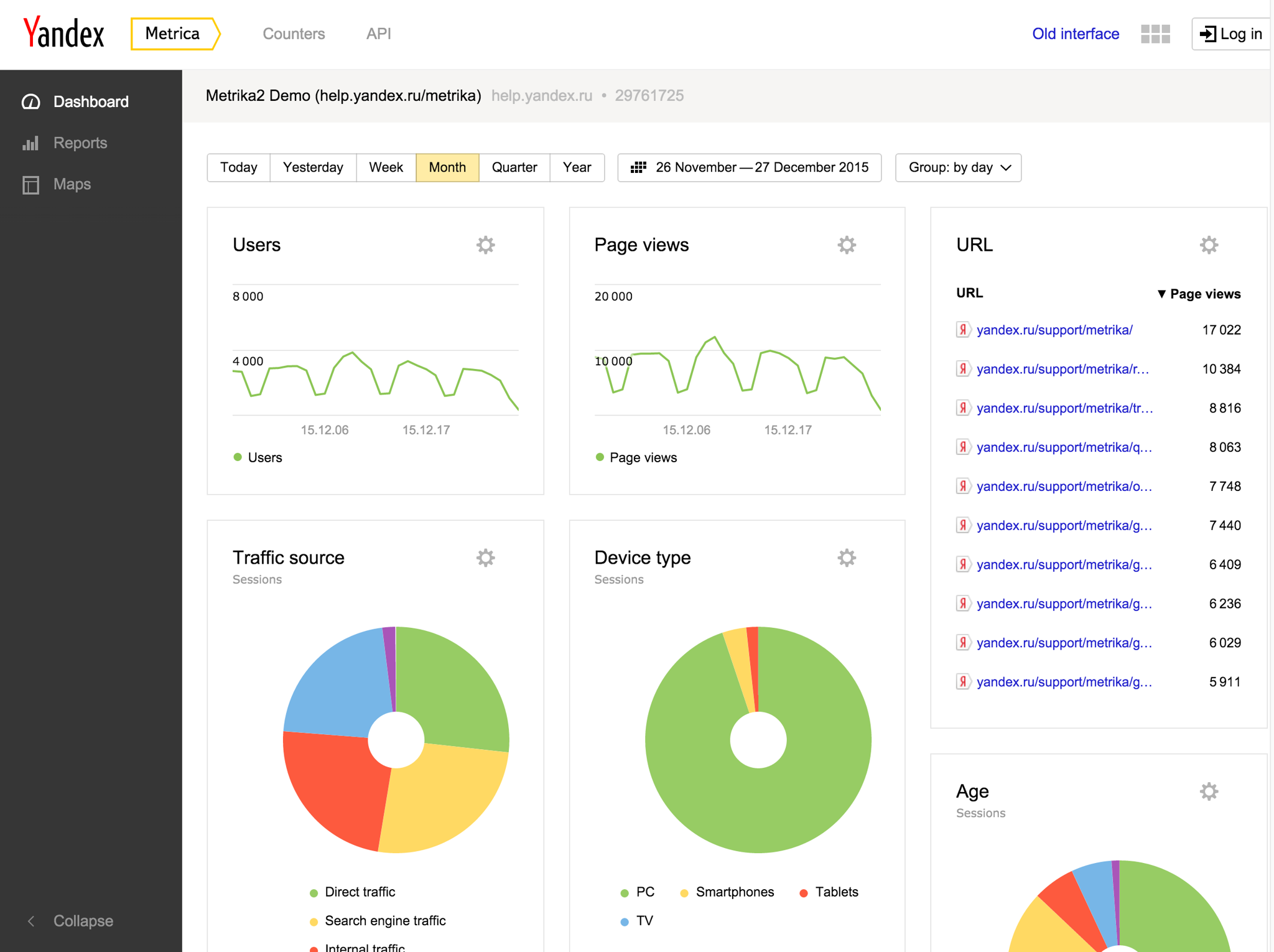This screenshot has height=952, width=1274.
Task: Sort URL table by Page views column
Action: tap(1199, 294)
